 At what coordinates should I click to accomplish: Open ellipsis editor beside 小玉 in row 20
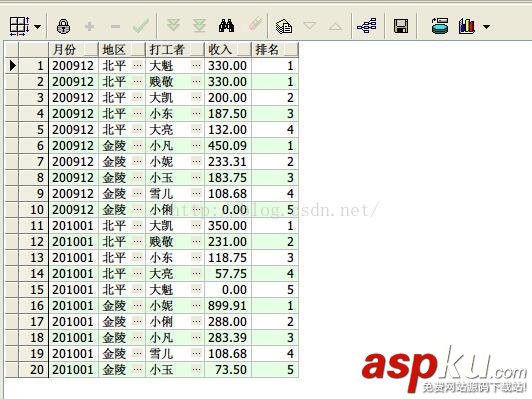click(x=196, y=369)
